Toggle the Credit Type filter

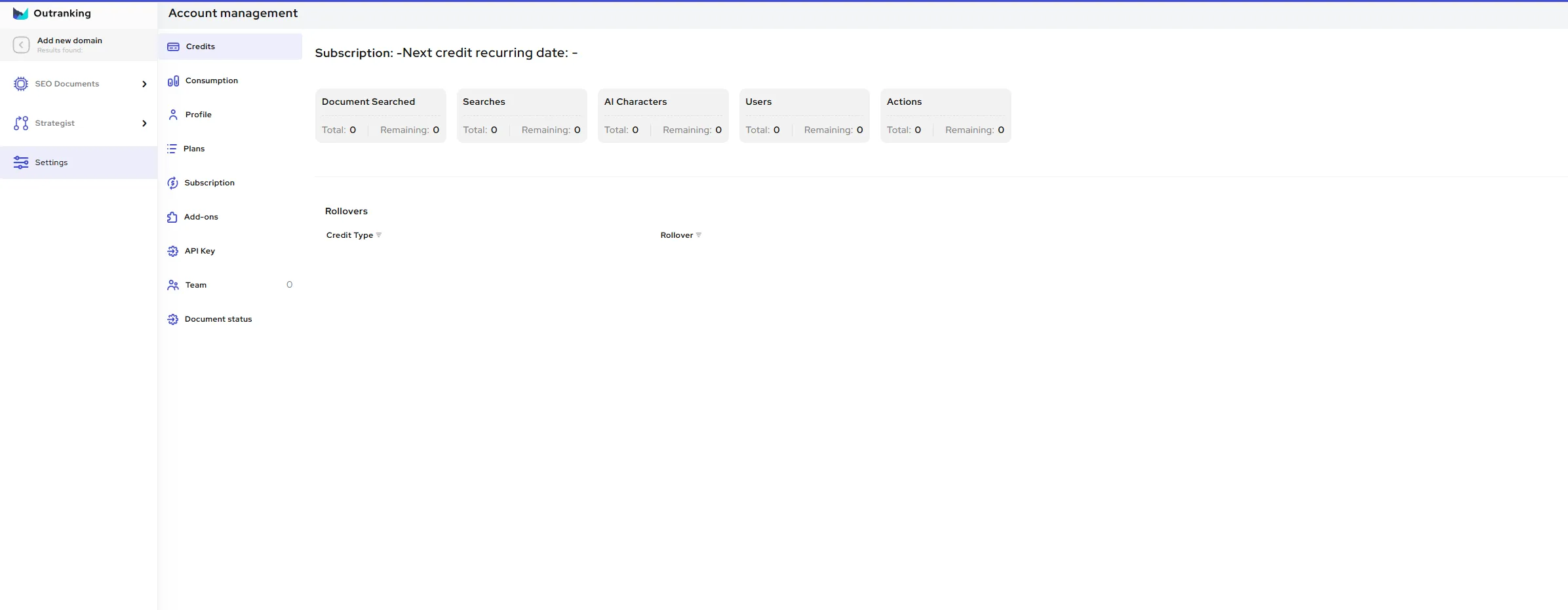tap(380, 235)
